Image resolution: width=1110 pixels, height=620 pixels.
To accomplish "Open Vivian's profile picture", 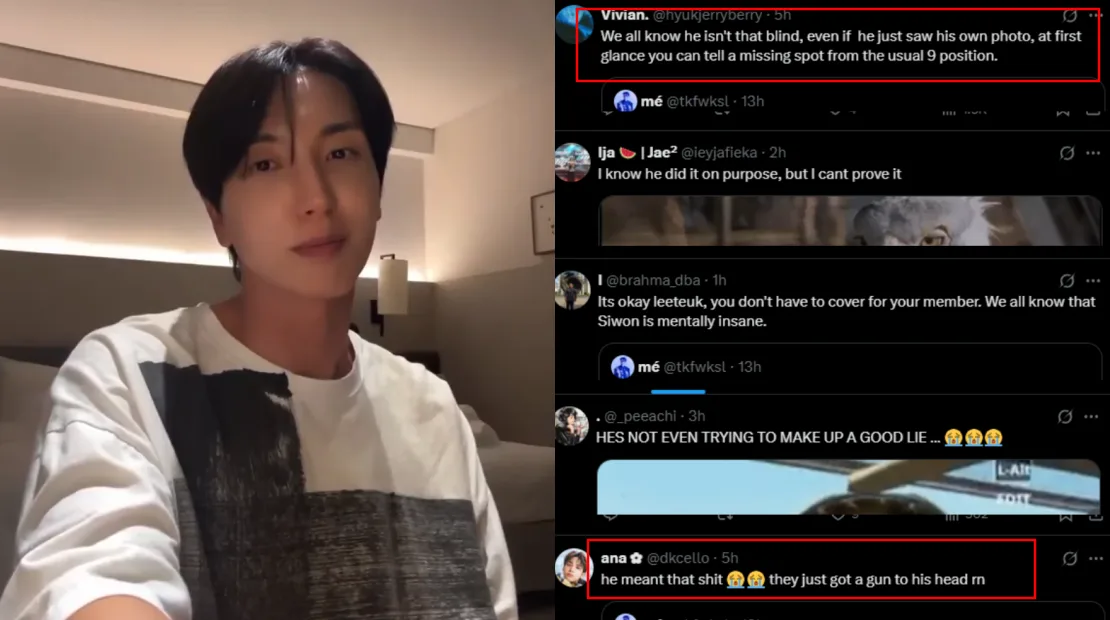I will coord(574,23).
